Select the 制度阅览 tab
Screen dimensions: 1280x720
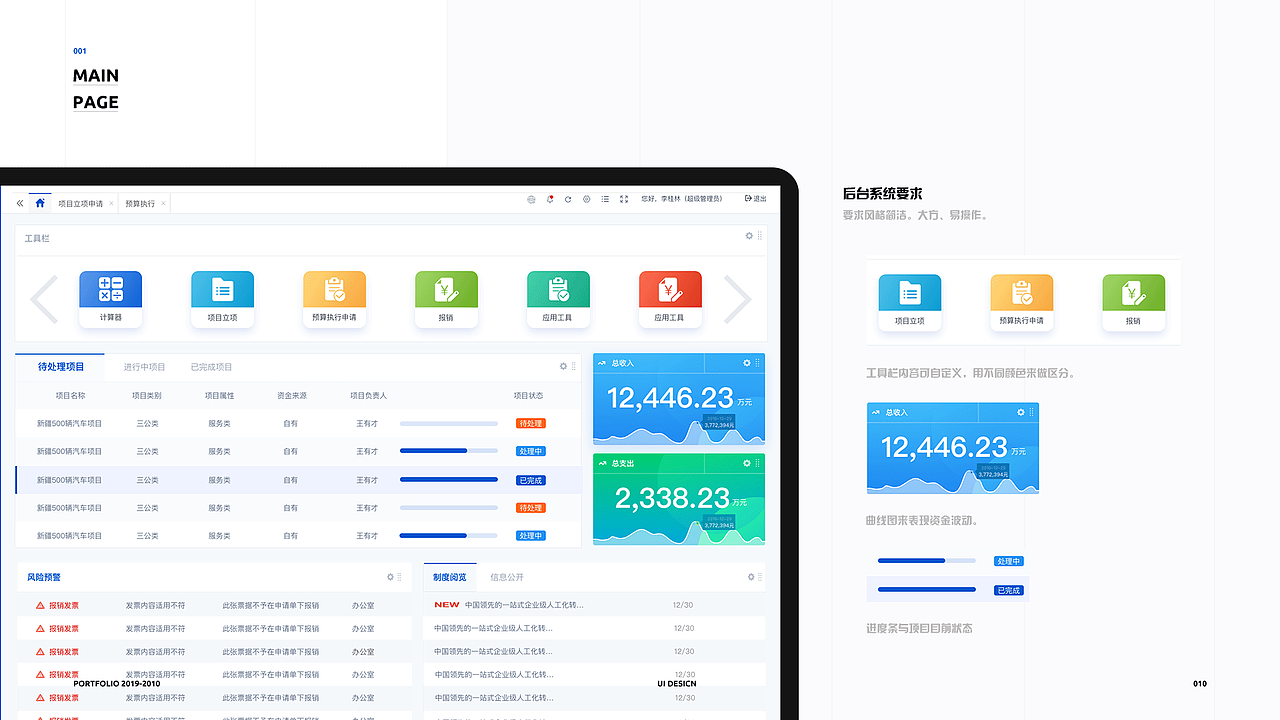tap(450, 577)
